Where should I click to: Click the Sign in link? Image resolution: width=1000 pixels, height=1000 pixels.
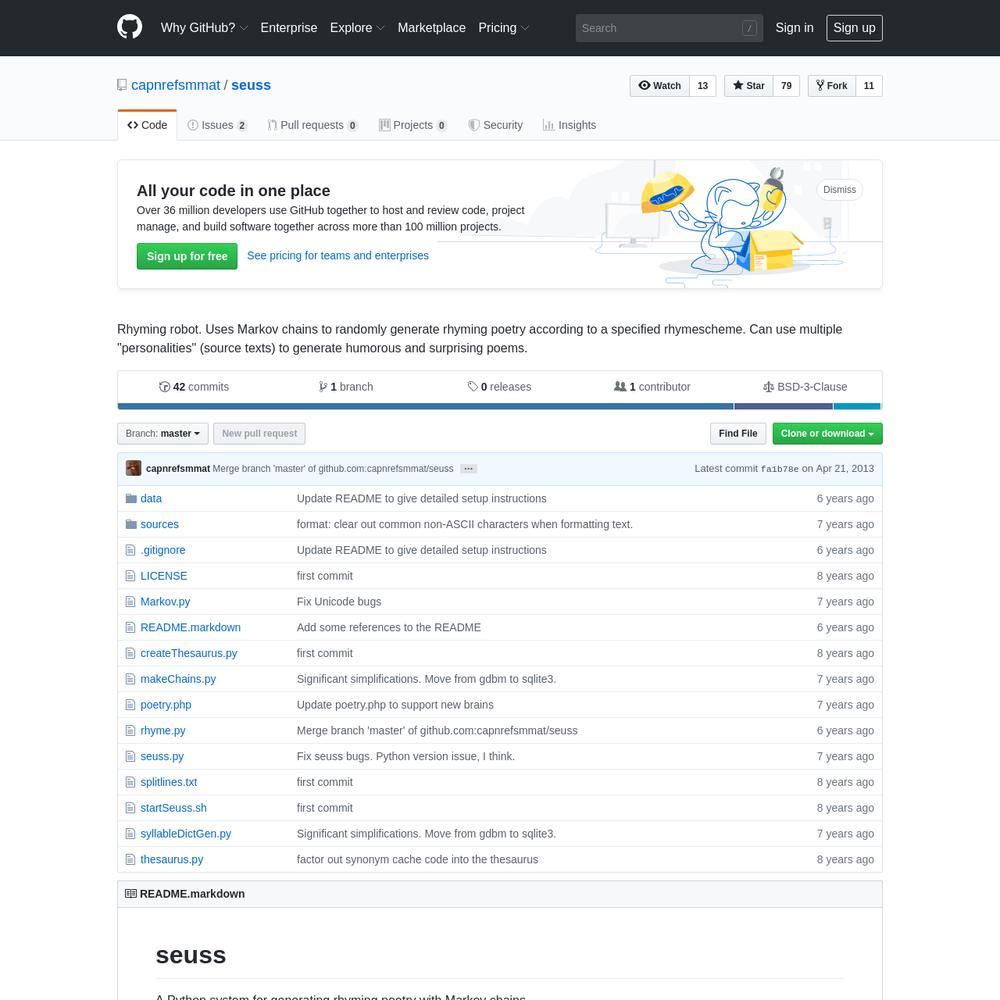795,27
